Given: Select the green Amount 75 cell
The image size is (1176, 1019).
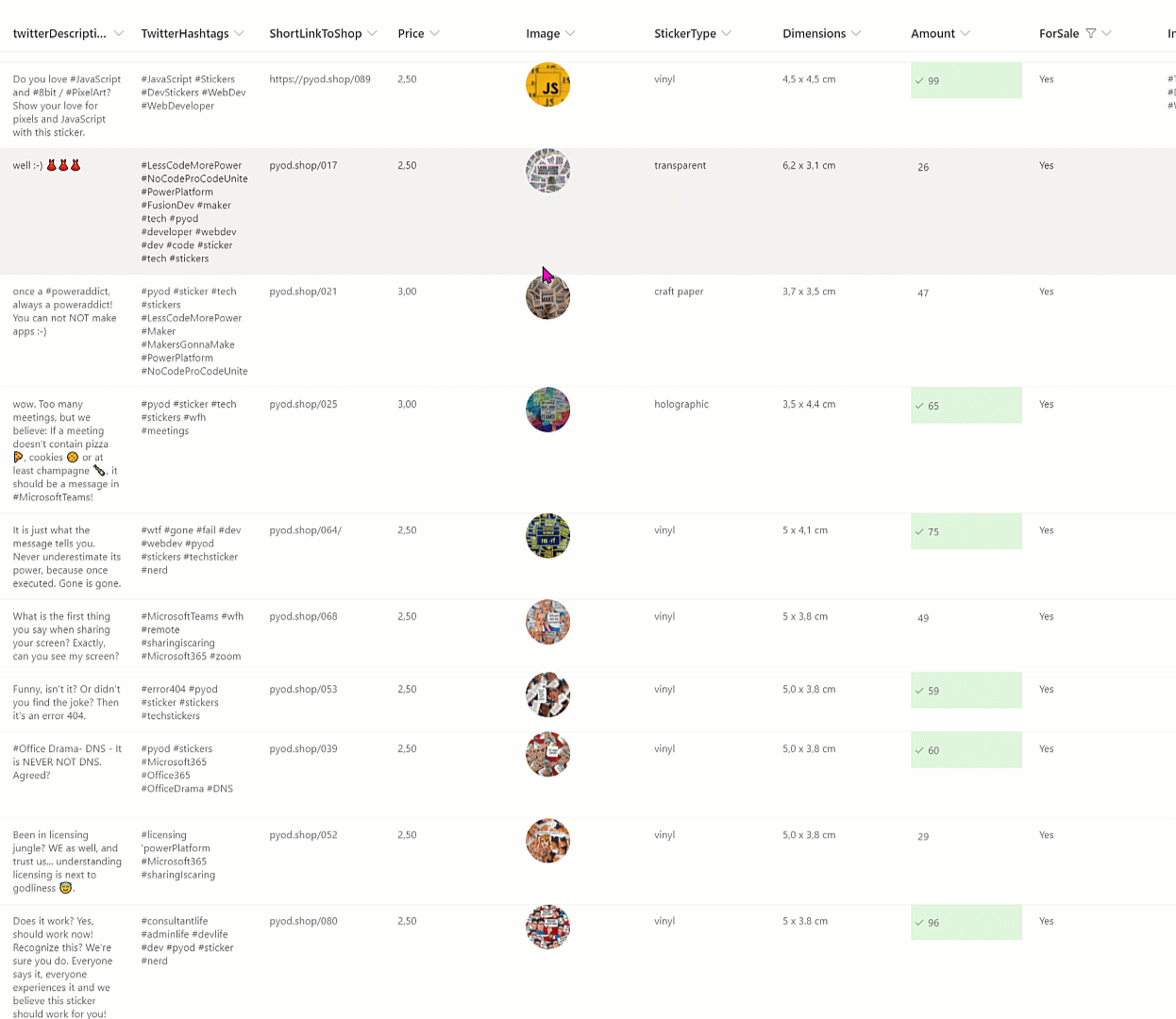Looking at the screenshot, I should pos(966,531).
